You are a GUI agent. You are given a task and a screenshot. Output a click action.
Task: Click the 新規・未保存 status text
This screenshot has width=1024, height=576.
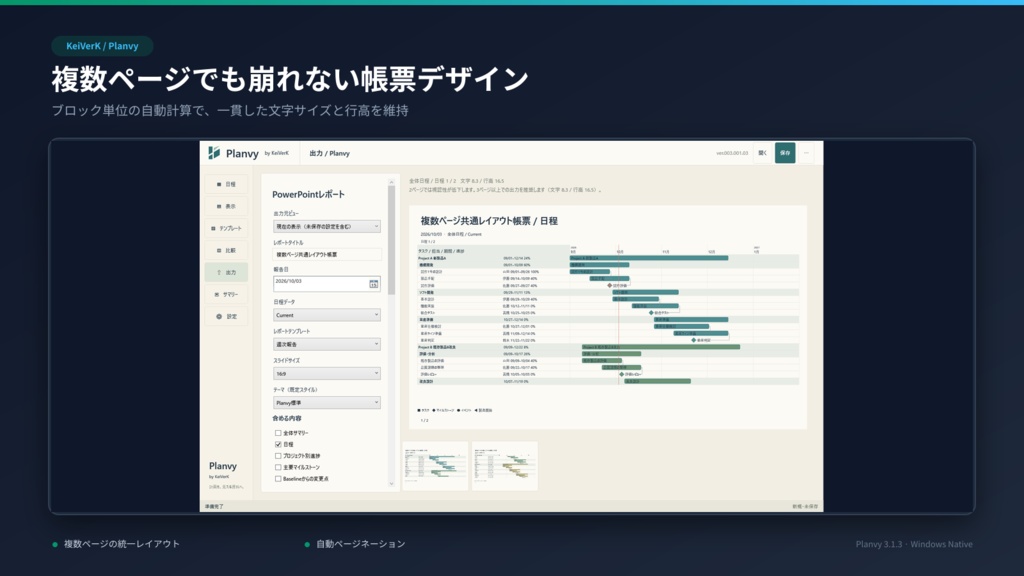click(805, 507)
